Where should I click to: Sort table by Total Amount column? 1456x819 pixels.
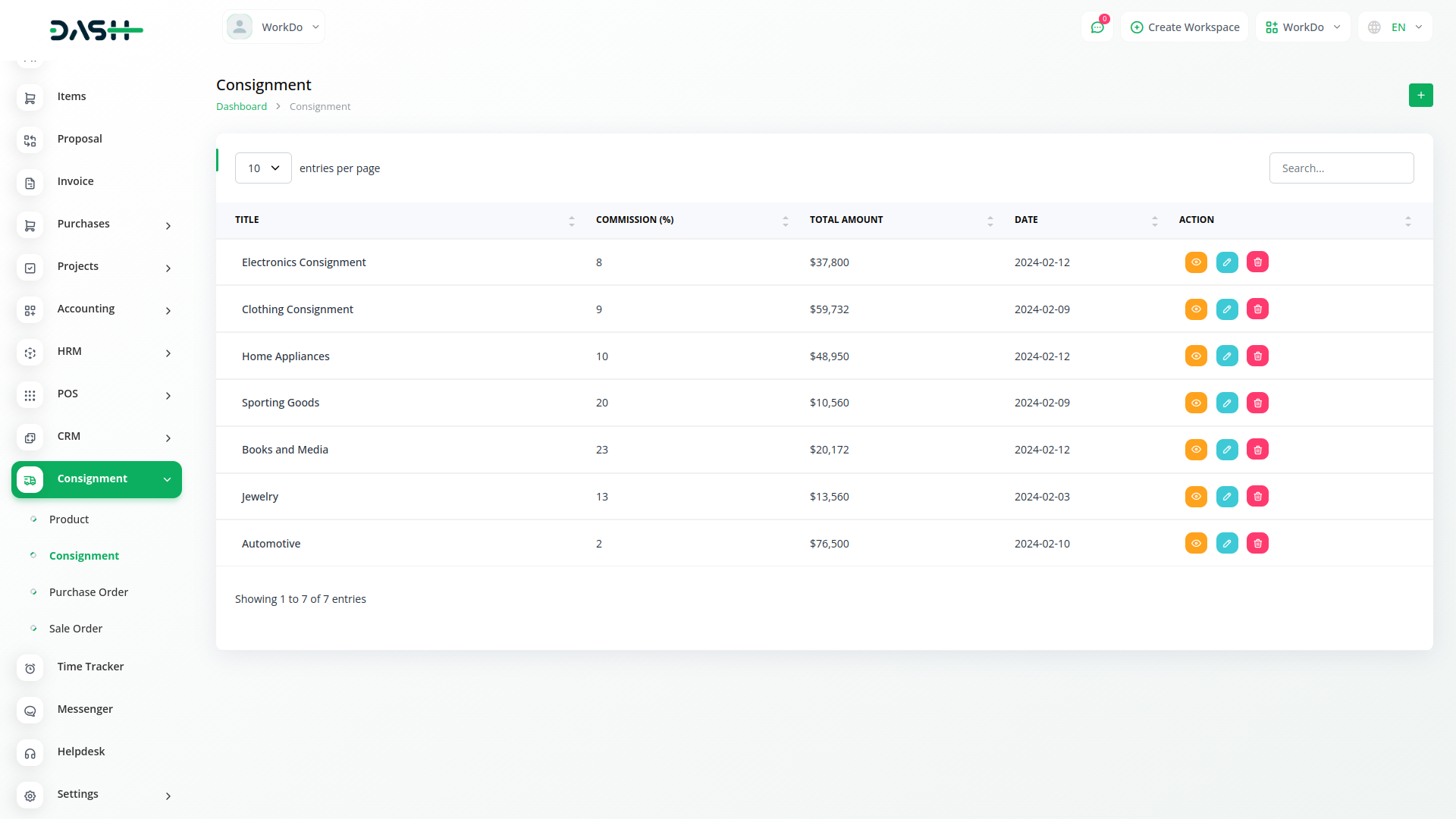(846, 220)
